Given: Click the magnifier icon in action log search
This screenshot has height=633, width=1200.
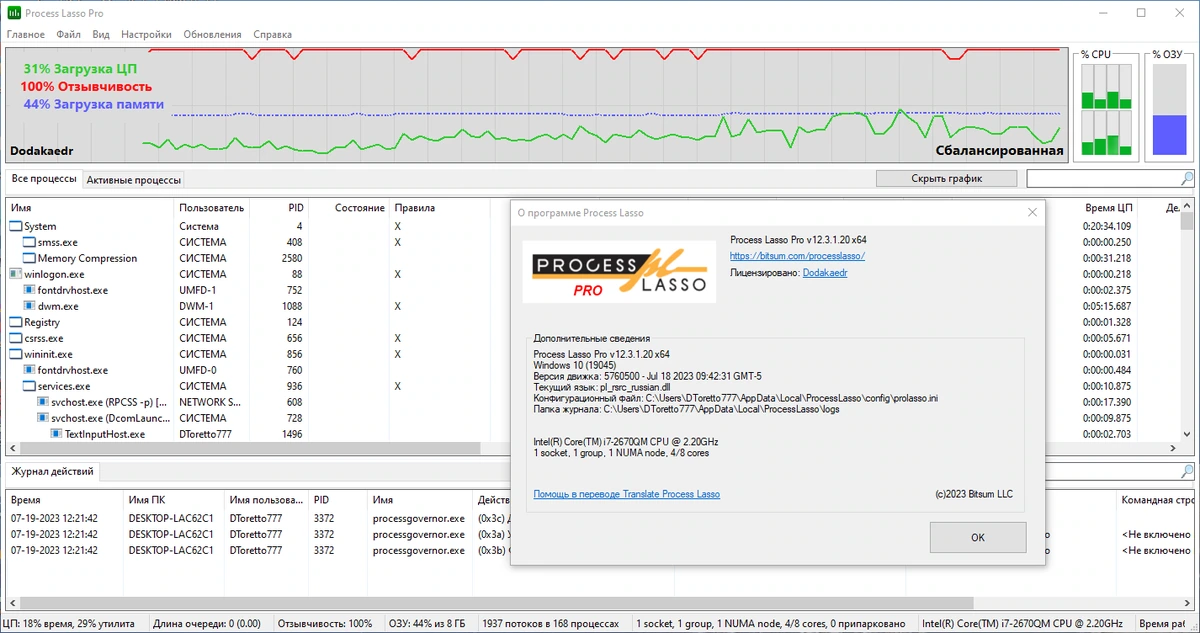Looking at the screenshot, I should (1187, 471).
